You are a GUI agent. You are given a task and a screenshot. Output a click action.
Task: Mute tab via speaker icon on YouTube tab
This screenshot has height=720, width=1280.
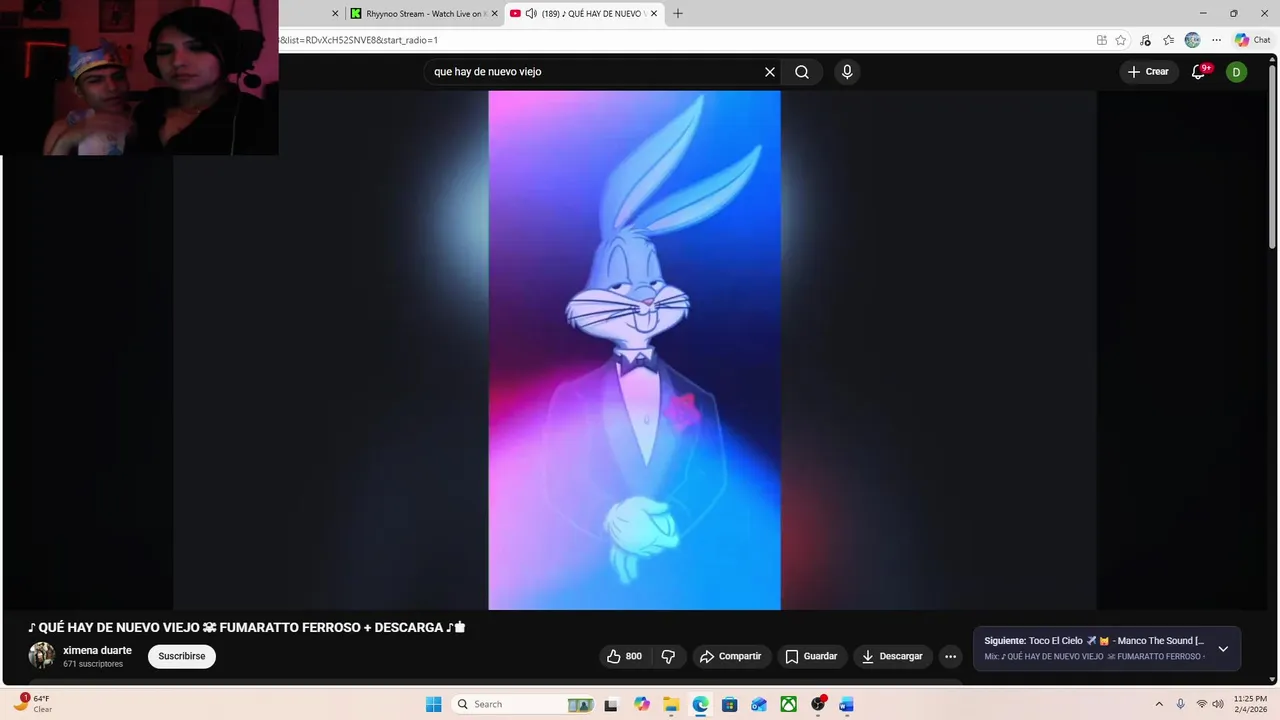coord(531,14)
